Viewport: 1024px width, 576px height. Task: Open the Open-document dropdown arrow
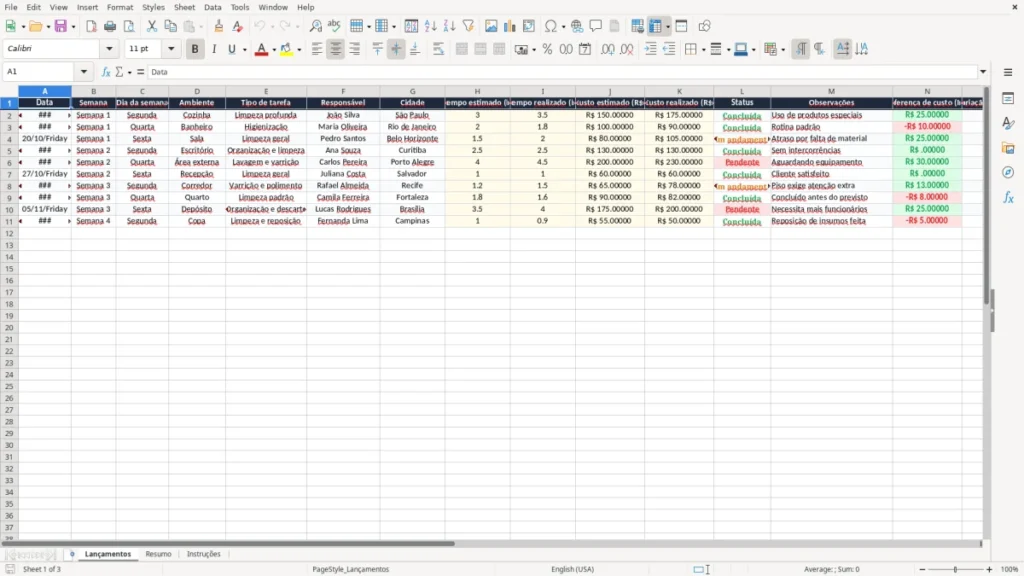tap(48, 27)
